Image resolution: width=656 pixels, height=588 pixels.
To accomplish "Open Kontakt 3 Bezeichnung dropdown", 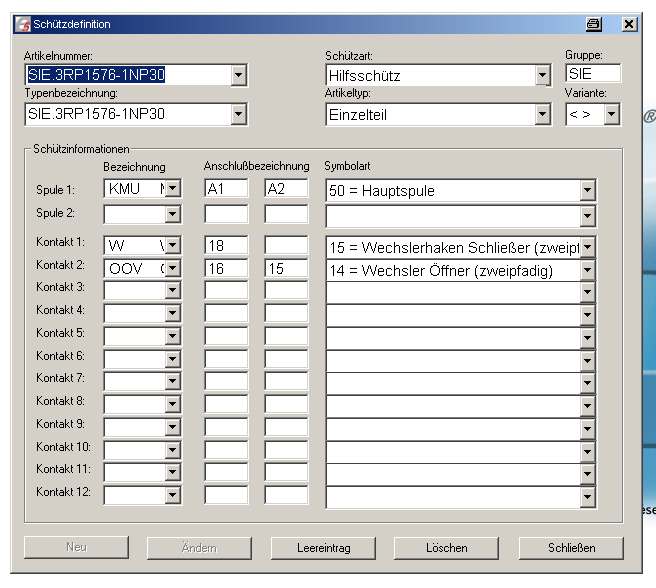I will tap(173, 290).
